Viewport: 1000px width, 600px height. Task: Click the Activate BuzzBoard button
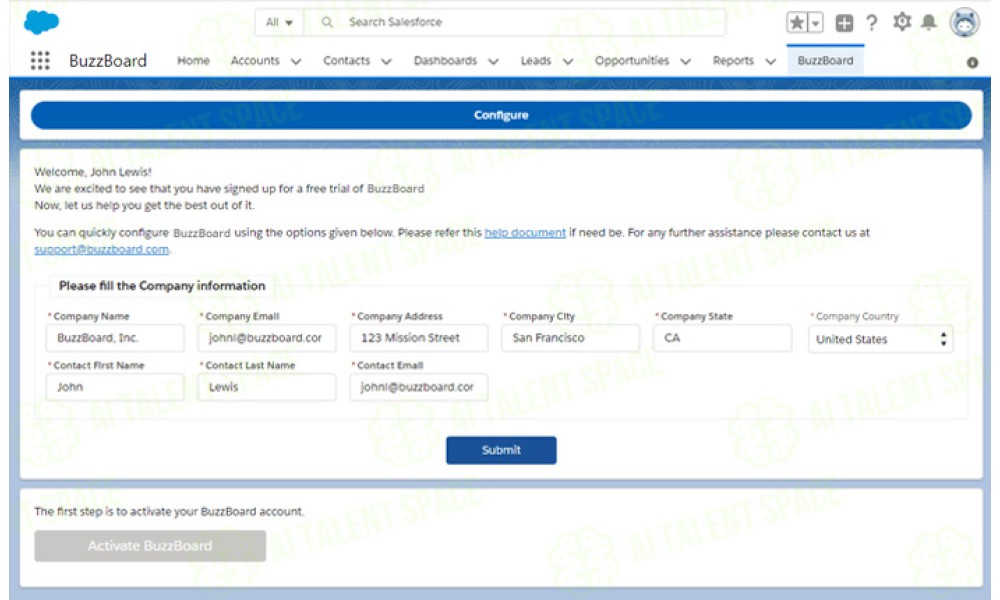point(150,546)
